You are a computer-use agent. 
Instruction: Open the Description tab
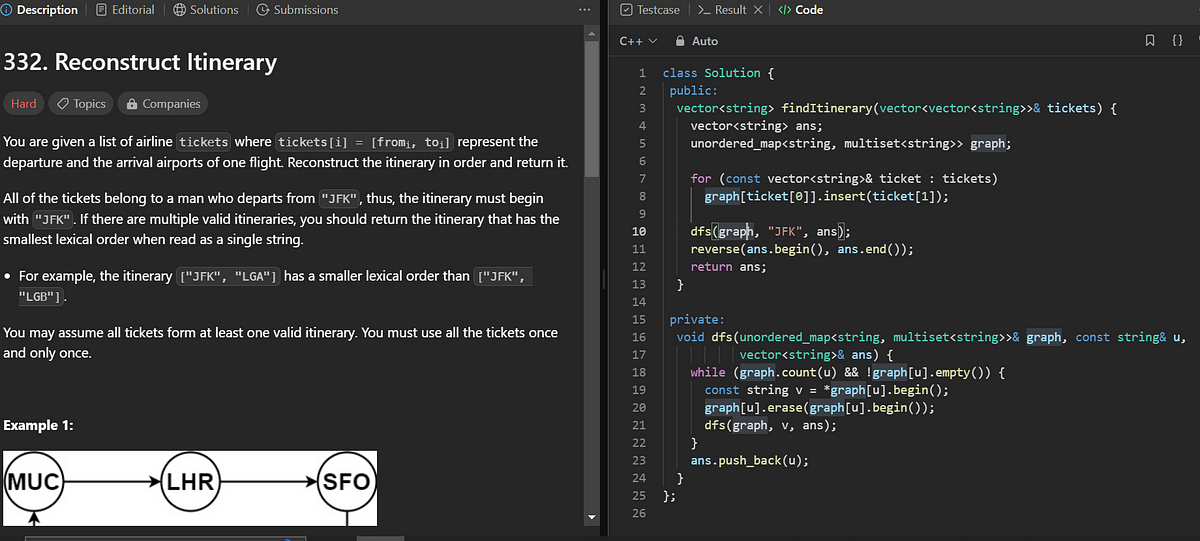tap(40, 10)
